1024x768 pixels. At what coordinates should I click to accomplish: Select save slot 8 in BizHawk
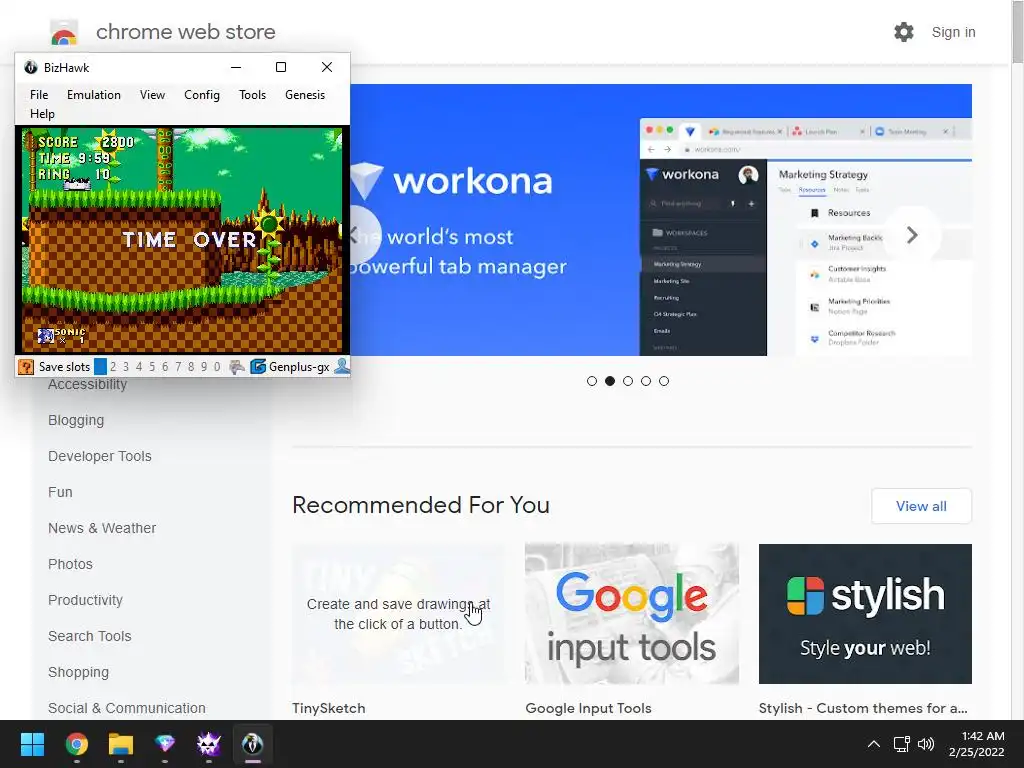click(x=191, y=367)
